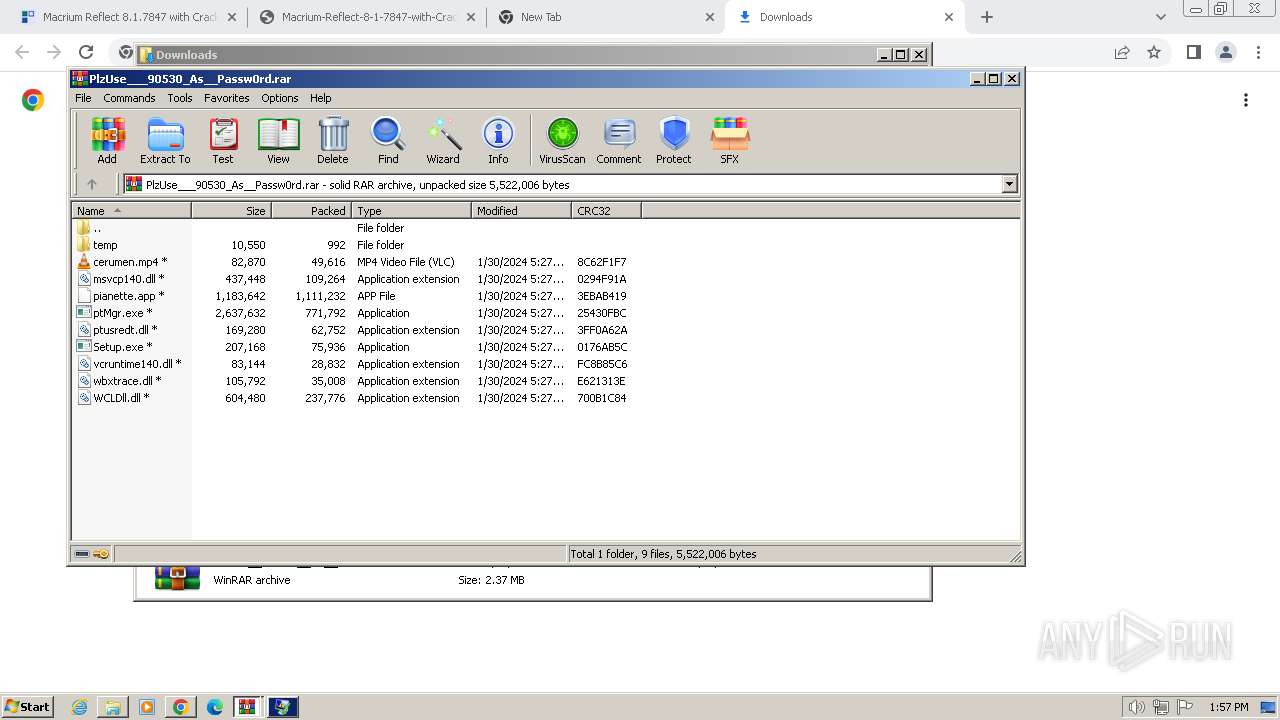
Task: Click the Protect shield icon
Action: (x=674, y=140)
